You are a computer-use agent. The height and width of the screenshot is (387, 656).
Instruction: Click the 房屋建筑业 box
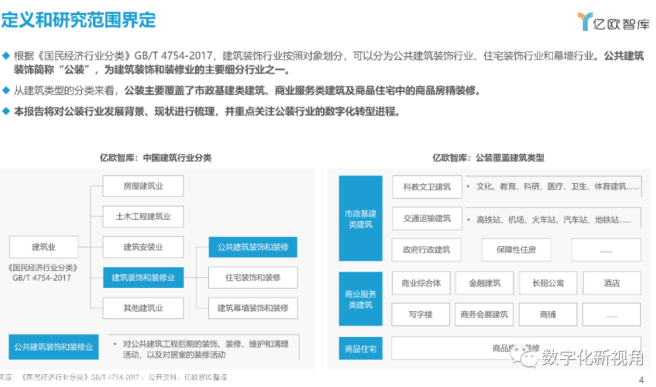pyautogui.click(x=143, y=186)
